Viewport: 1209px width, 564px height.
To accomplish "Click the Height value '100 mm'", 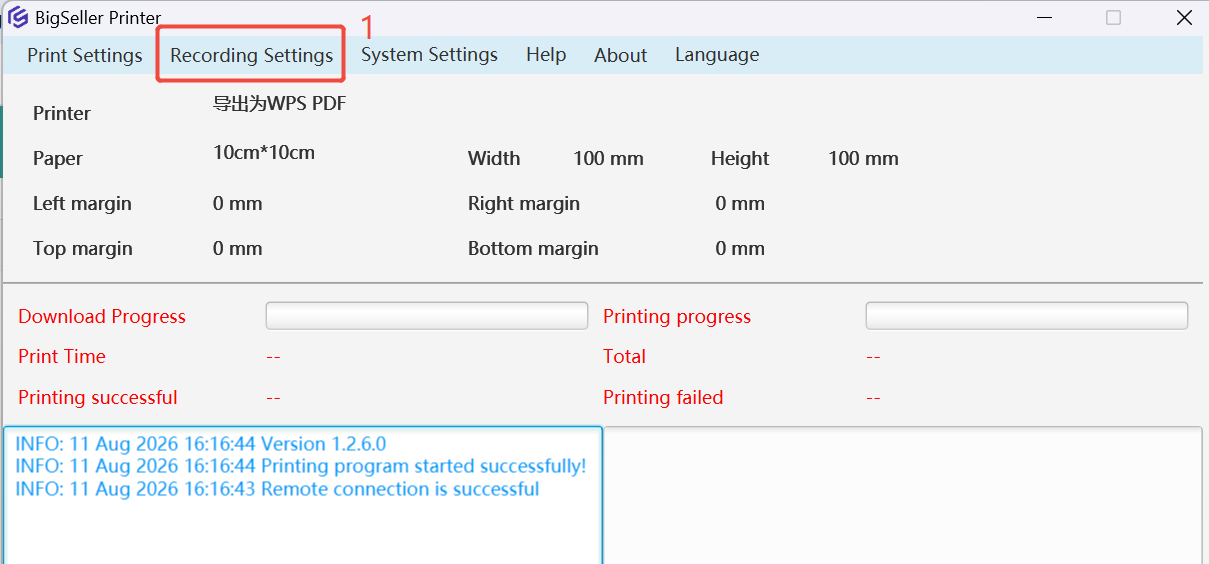I will coord(863,158).
